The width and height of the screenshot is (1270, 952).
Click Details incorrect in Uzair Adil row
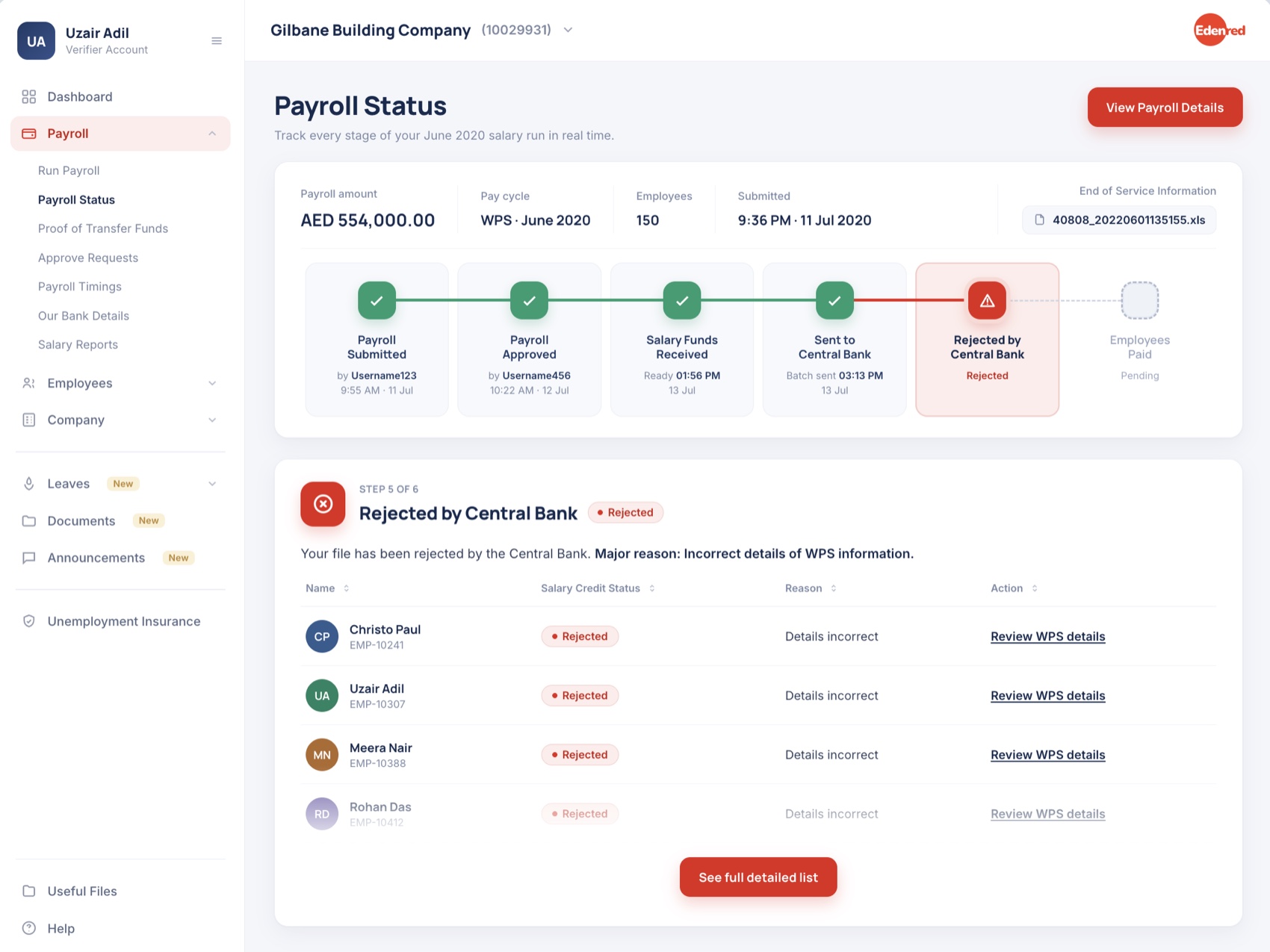click(831, 696)
